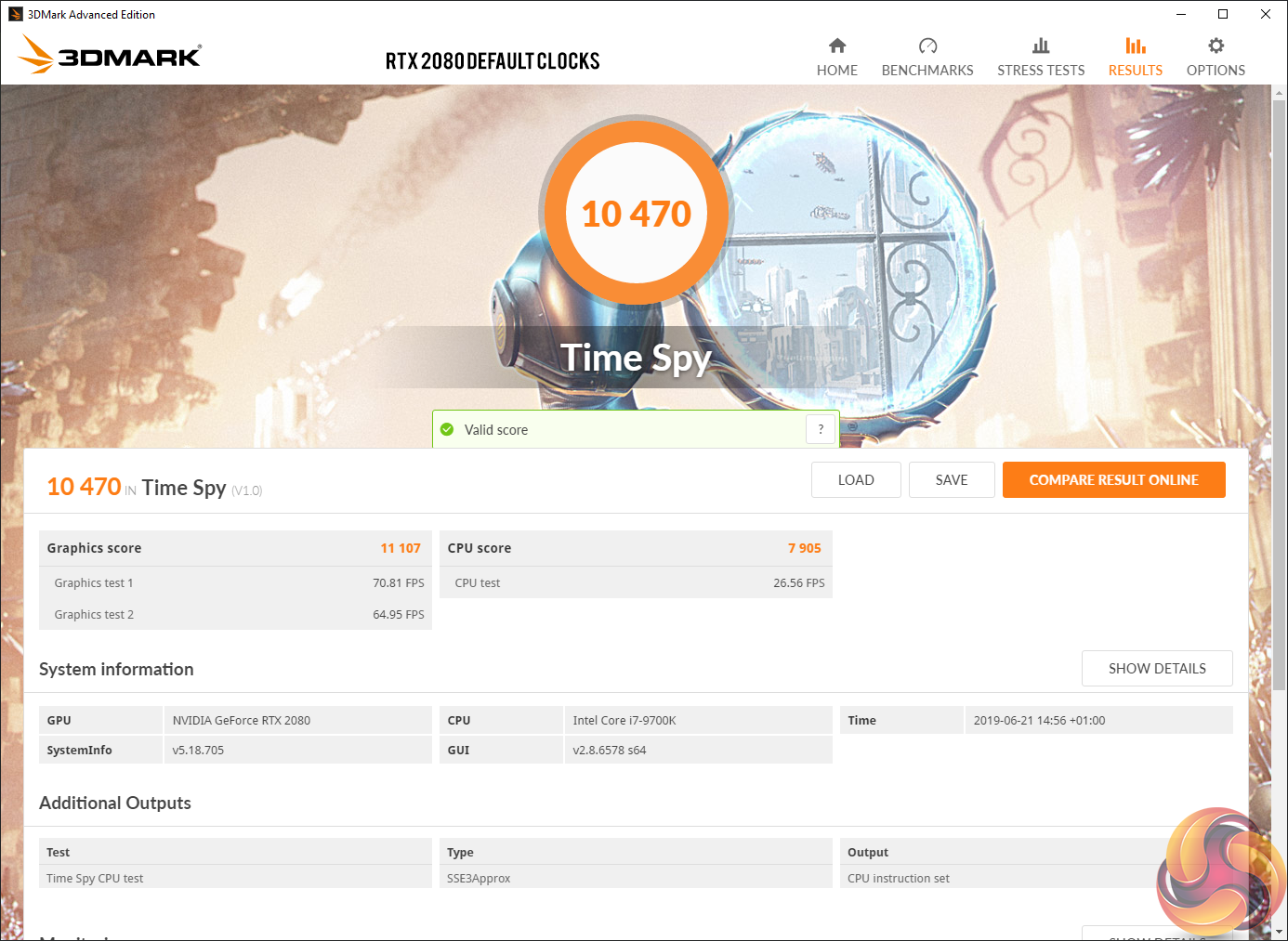Click the green valid score checkmark
This screenshot has height=941, width=1288.
[447, 429]
